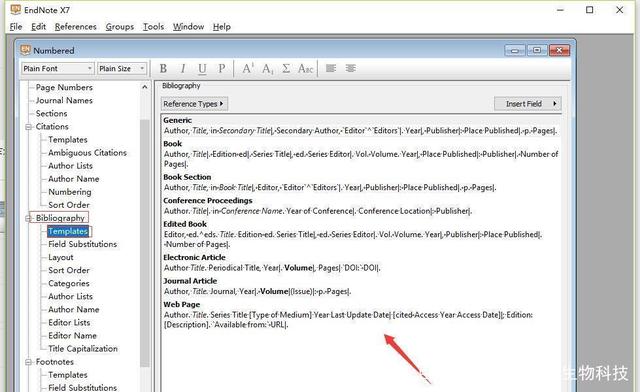640x392 pixels.
Task: Select Author Lists under Citations
Action: [70, 166]
